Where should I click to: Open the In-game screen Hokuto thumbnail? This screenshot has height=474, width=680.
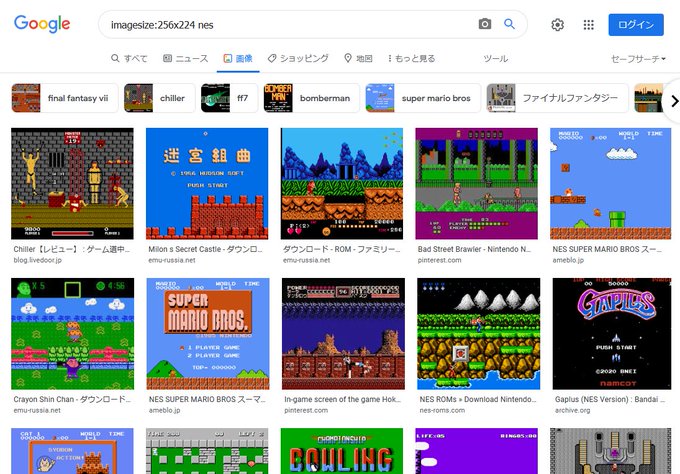pos(343,333)
